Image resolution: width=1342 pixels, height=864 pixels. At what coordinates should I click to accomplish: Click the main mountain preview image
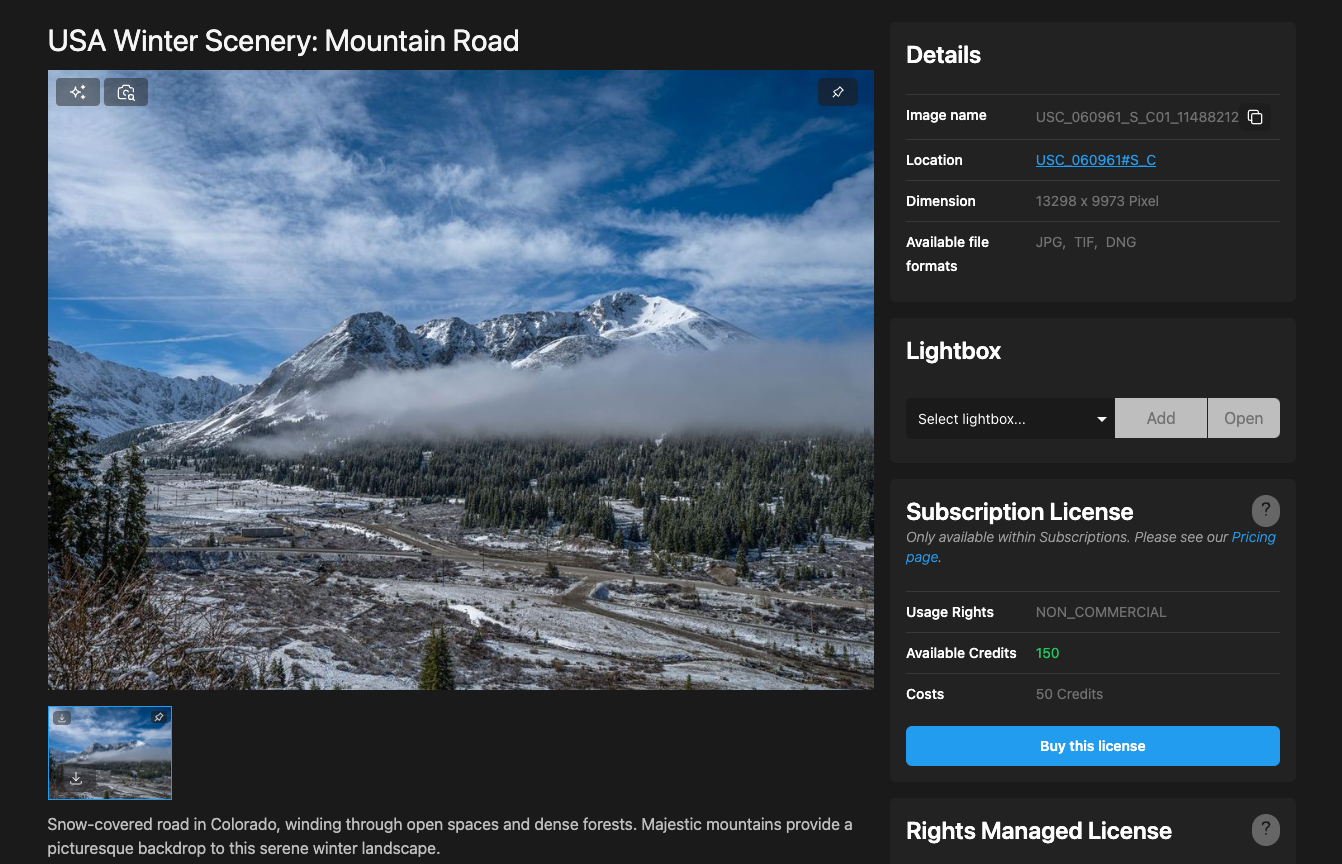click(x=460, y=380)
